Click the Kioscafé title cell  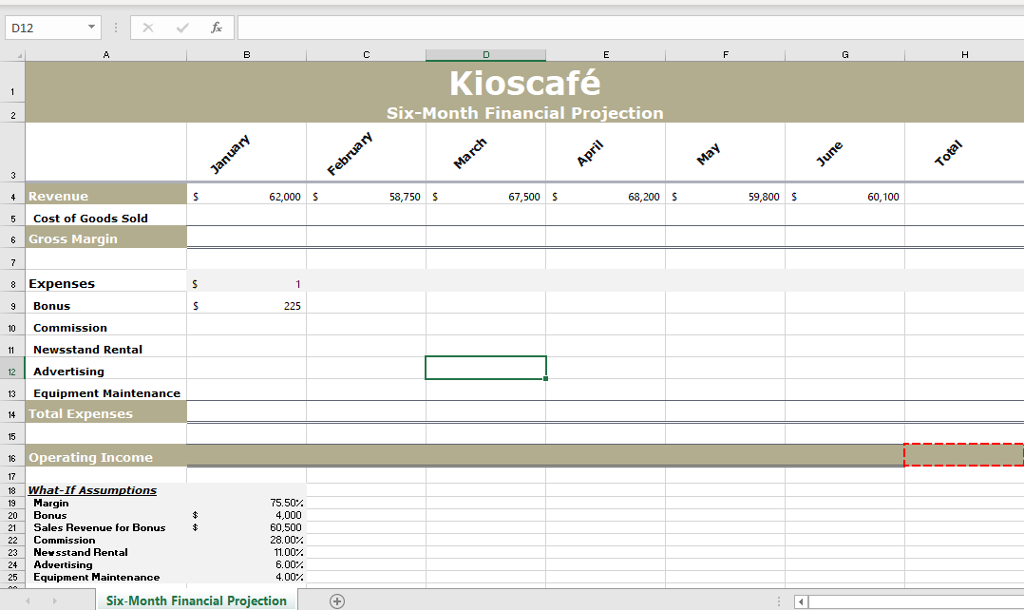pos(524,83)
